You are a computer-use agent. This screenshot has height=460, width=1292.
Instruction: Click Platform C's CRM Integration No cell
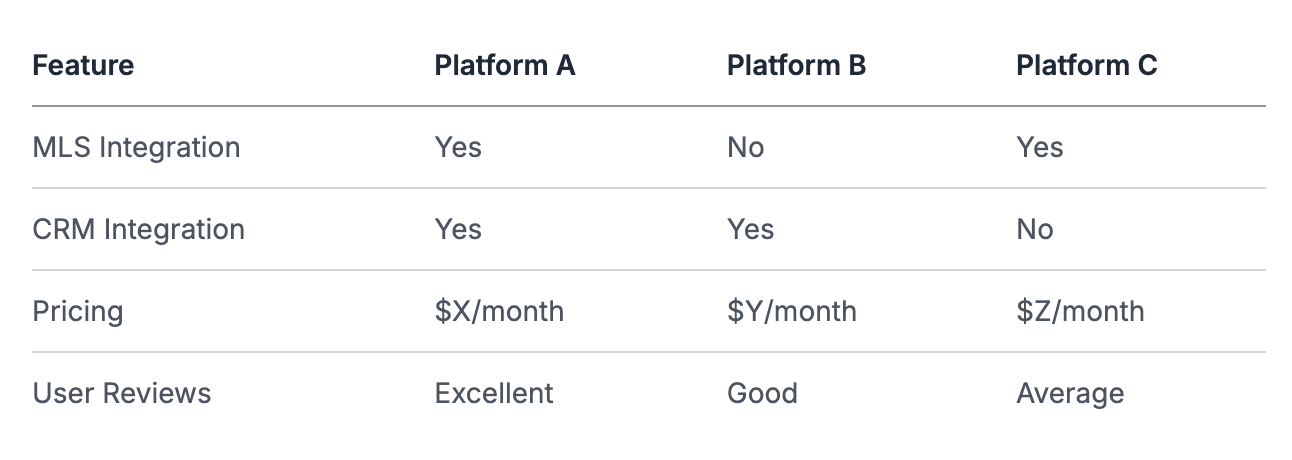[1035, 230]
